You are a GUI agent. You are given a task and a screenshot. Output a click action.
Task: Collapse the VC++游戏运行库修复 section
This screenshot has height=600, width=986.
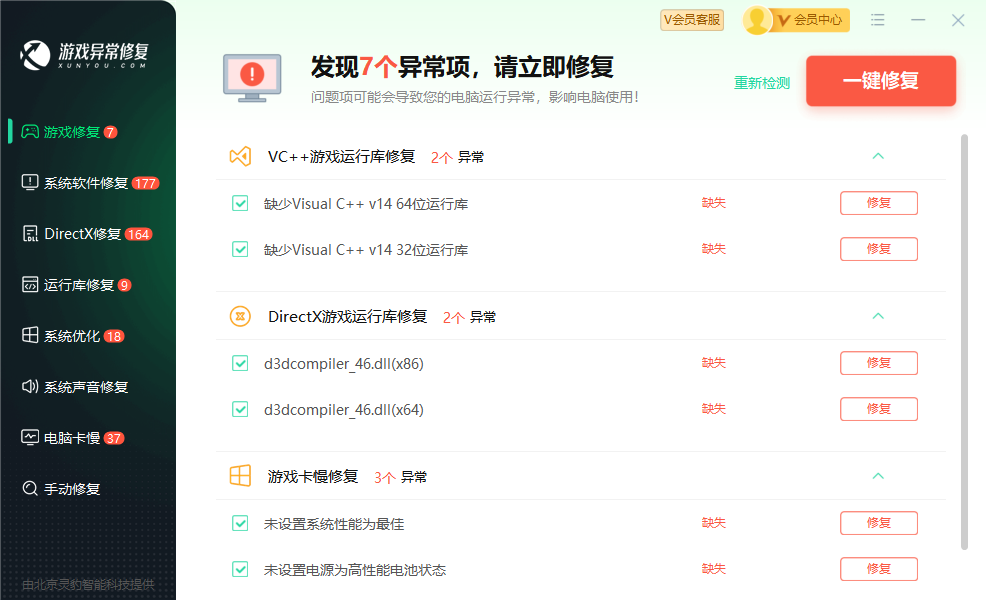tap(878, 157)
